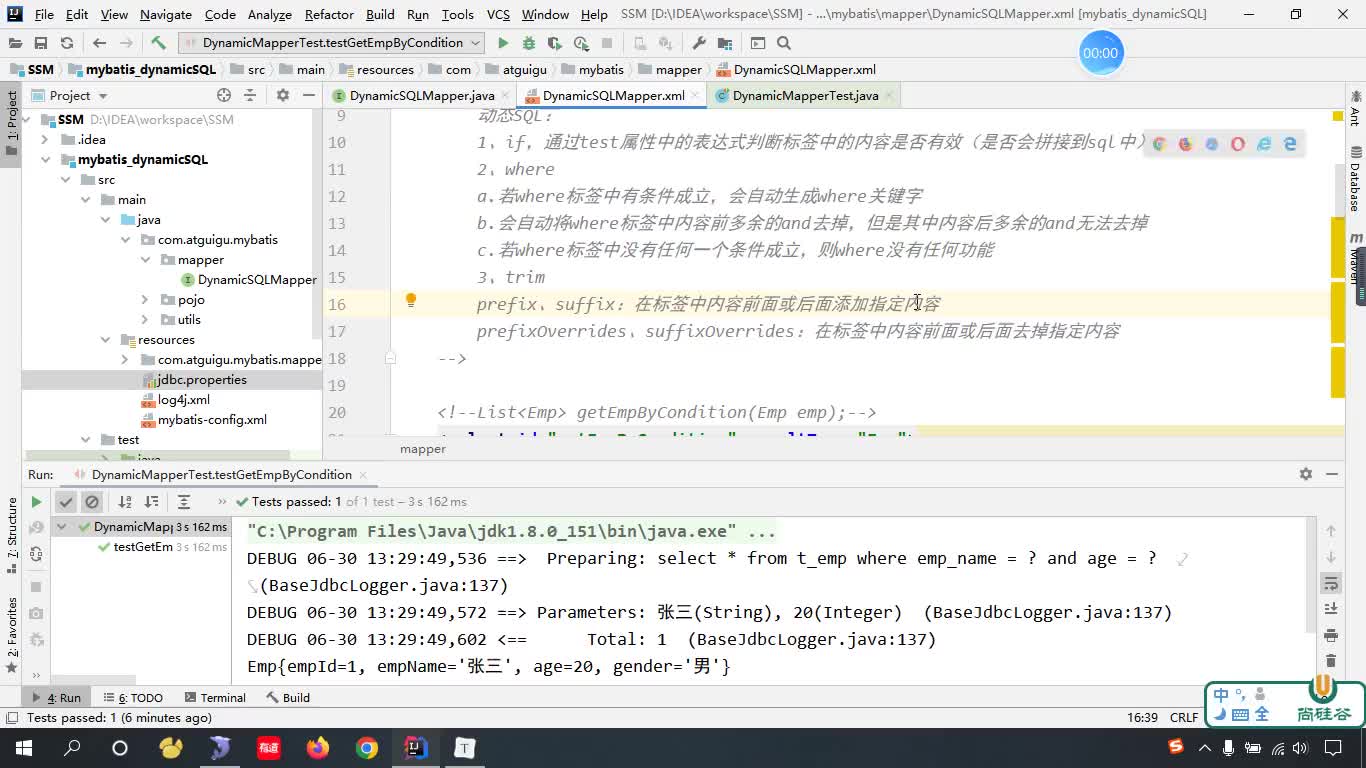Open the Terminal tool window
1366x768 pixels.
click(214, 698)
